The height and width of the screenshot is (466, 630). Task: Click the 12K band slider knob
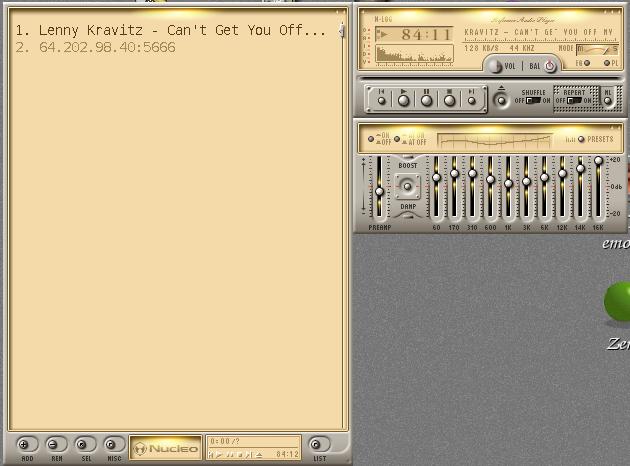click(562, 174)
